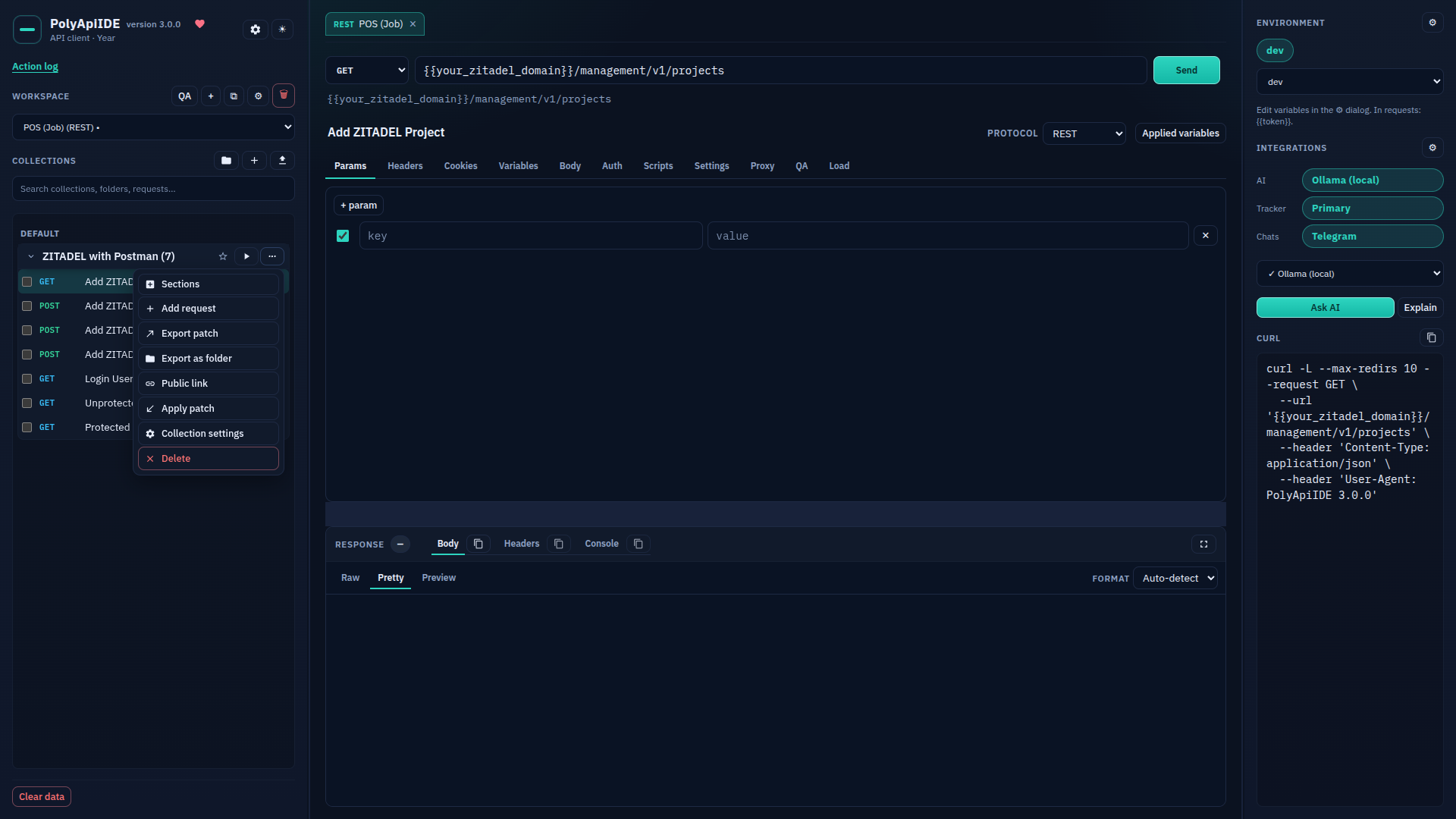Open Environment settings gear
Image resolution: width=1456 pixels, height=819 pixels.
(1432, 23)
